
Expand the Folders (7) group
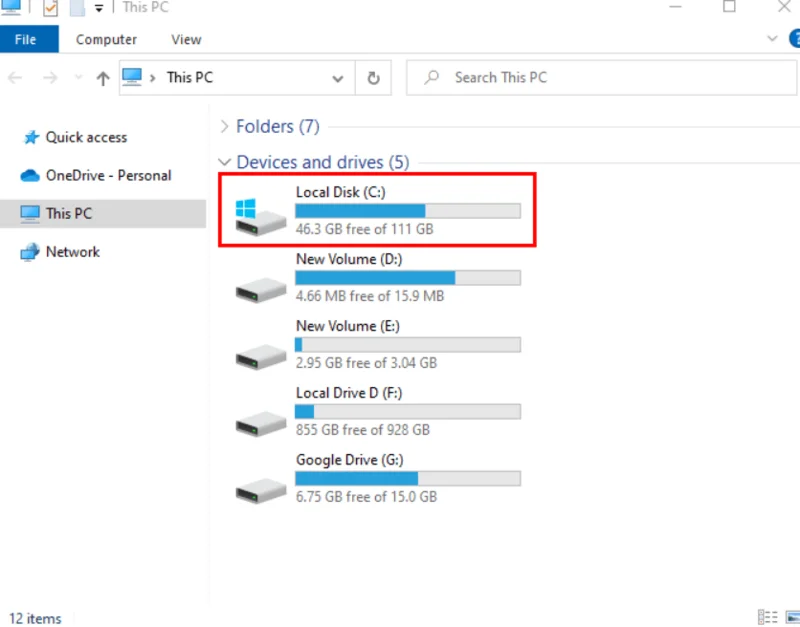pyautogui.click(x=224, y=127)
